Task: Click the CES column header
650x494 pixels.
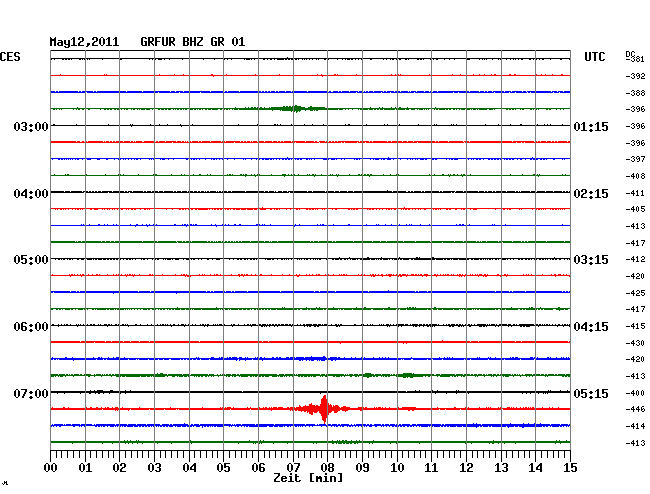Action: pyautogui.click(x=10, y=57)
